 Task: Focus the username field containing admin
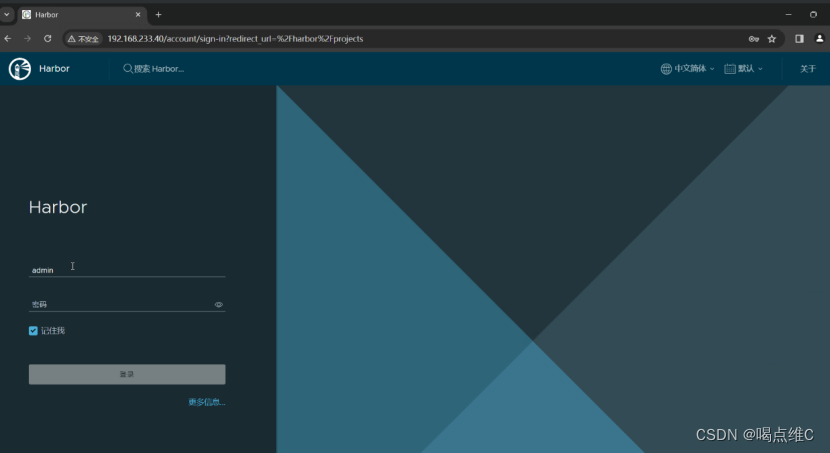(x=127, y=269)
